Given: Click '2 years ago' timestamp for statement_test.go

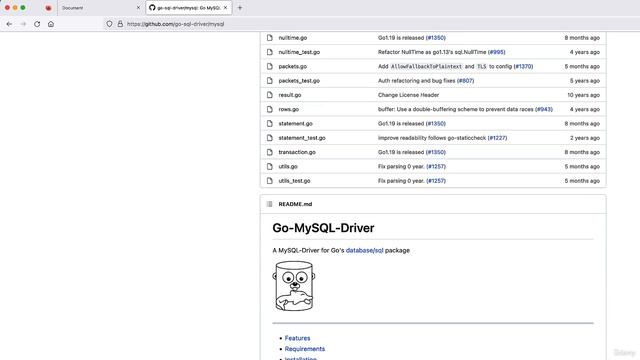Looking at the screenshot, I should pyautogui.click(x=585, y=138).
